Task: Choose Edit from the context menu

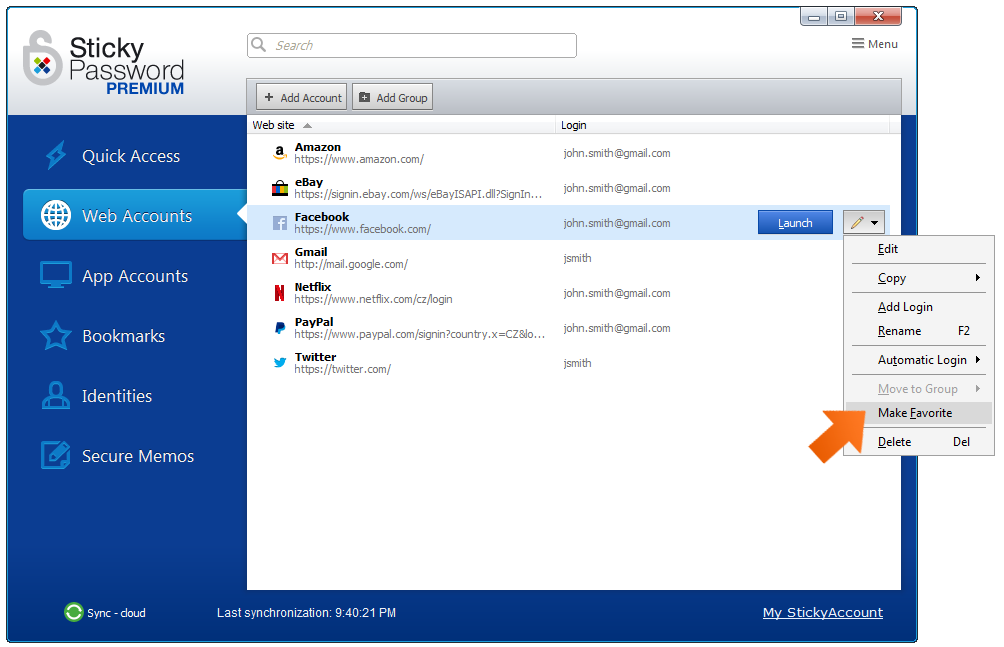Action: click(x=919, y=249)
